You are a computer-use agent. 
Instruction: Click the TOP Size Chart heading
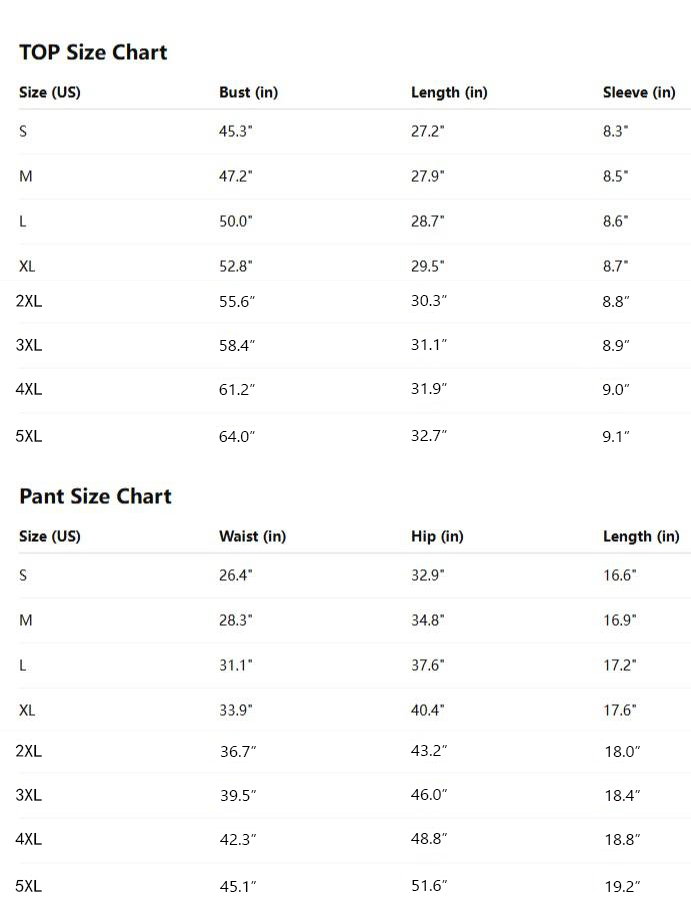[93, 52]
